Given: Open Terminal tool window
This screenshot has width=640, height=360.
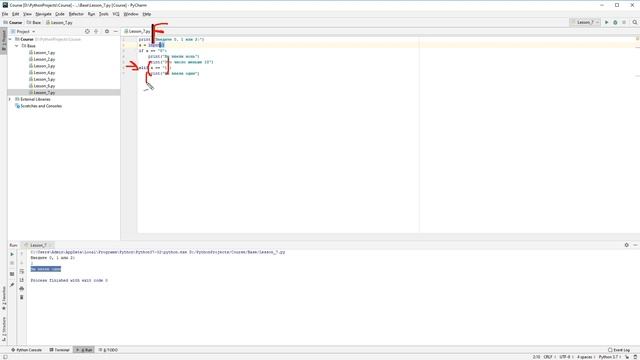Looking at the screenshot, I should click(x=60, y=350).
